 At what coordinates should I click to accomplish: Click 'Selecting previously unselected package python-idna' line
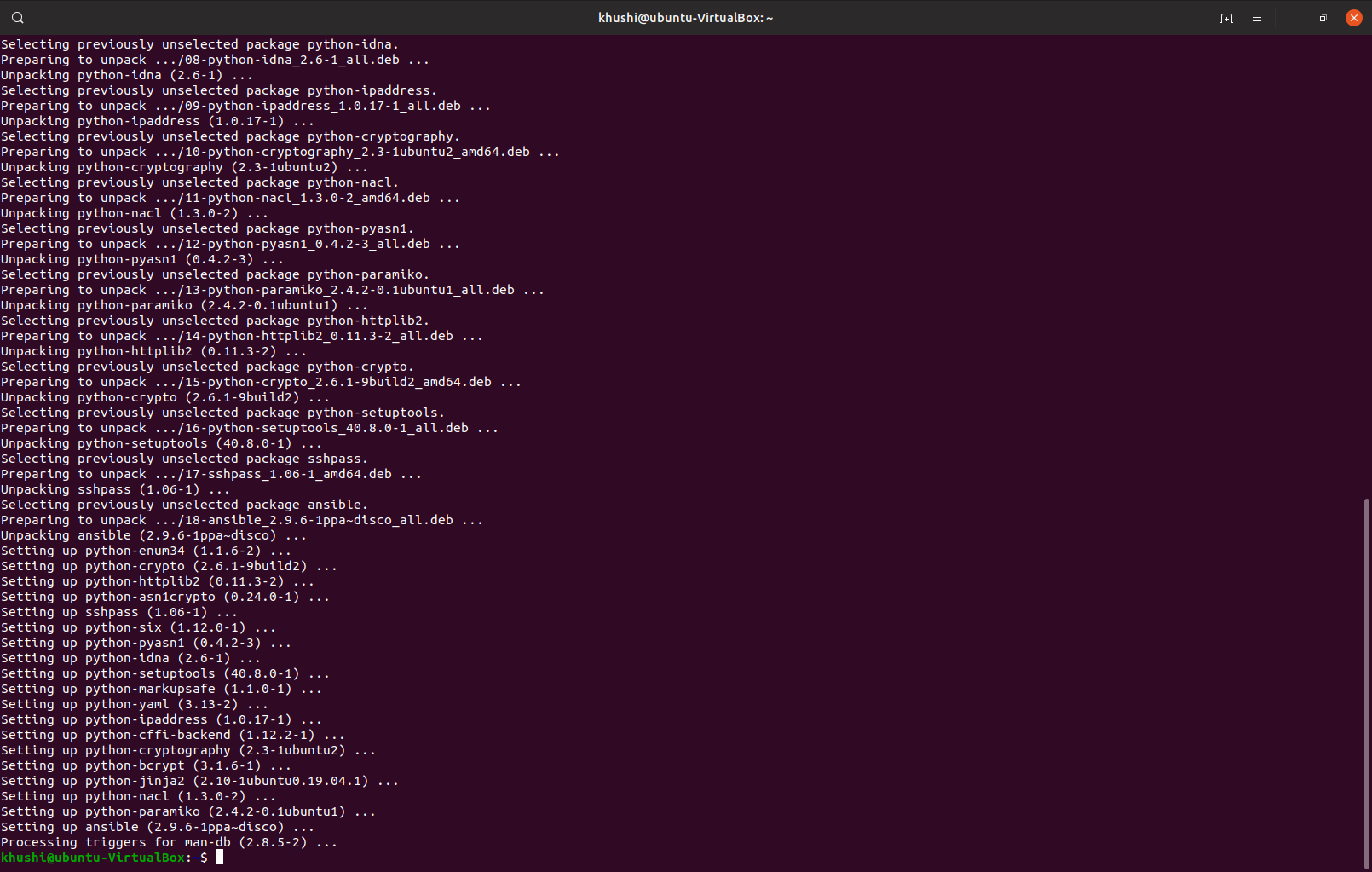click(x=199, y=44)
